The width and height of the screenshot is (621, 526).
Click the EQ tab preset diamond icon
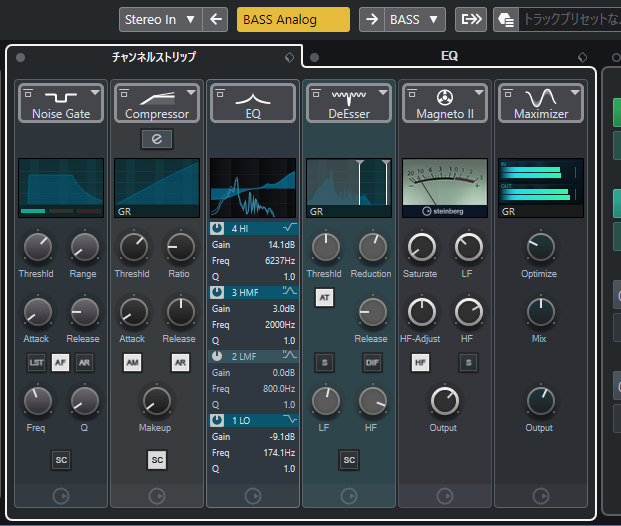point(582,57)
